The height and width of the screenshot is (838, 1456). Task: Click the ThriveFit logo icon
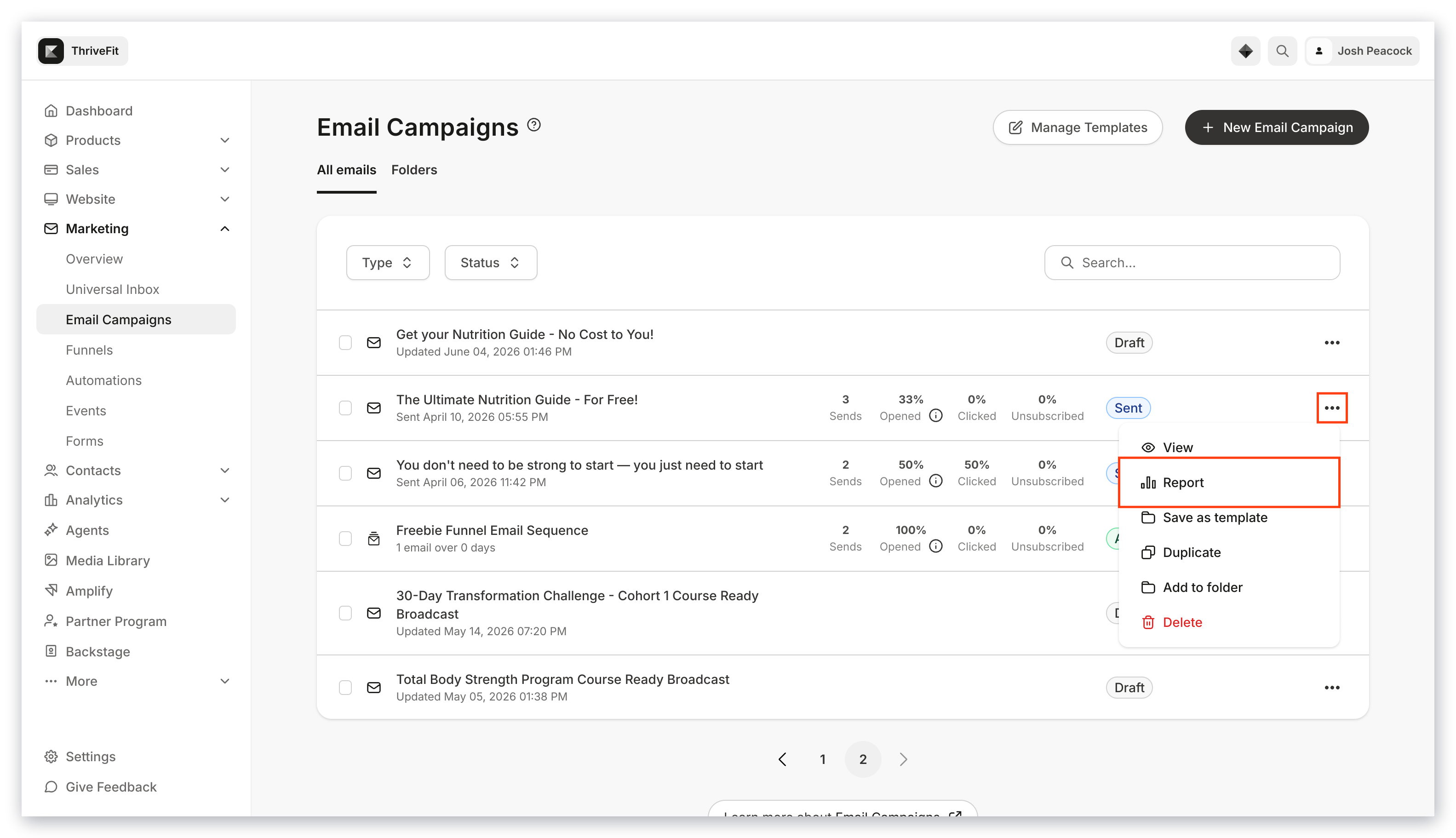tap(51, 51)
